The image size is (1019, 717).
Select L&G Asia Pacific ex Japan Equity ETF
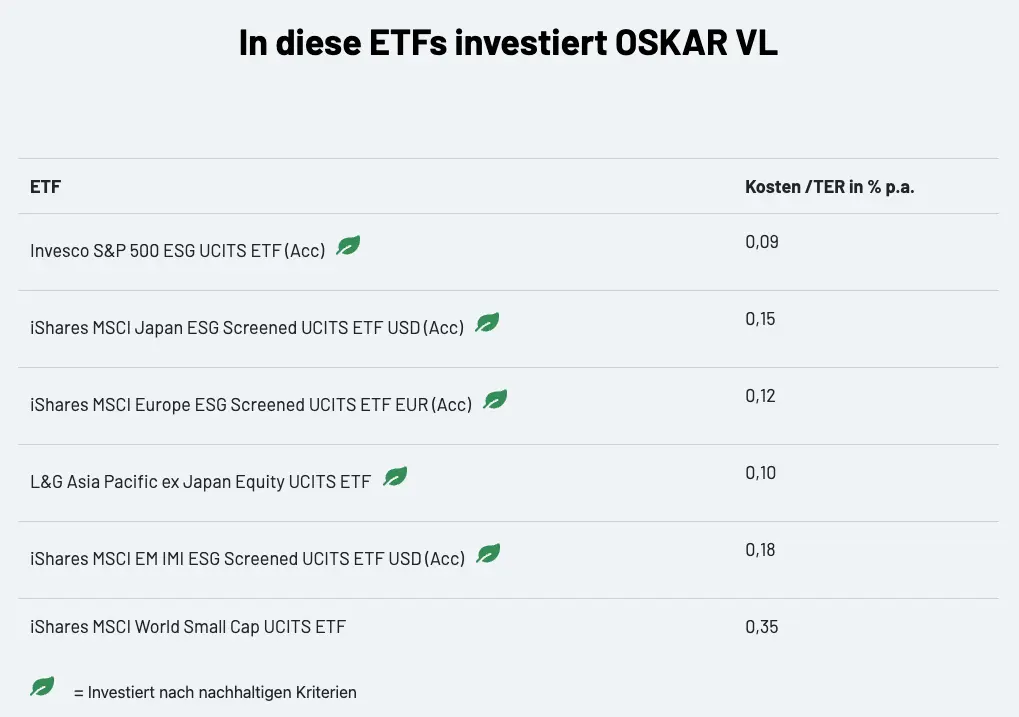click(x=201, y=482)
